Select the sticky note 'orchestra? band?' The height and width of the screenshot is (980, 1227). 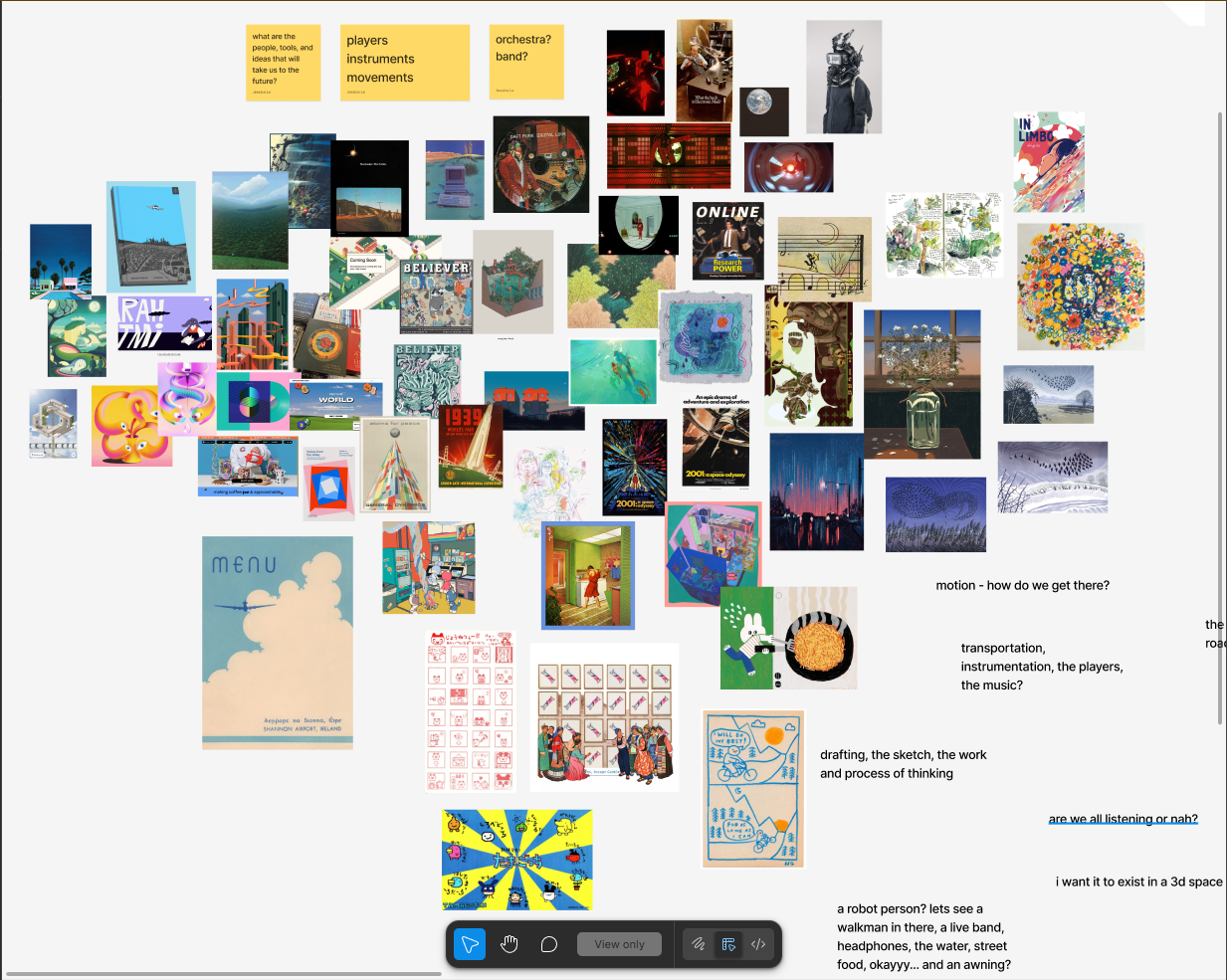[526, 62]
